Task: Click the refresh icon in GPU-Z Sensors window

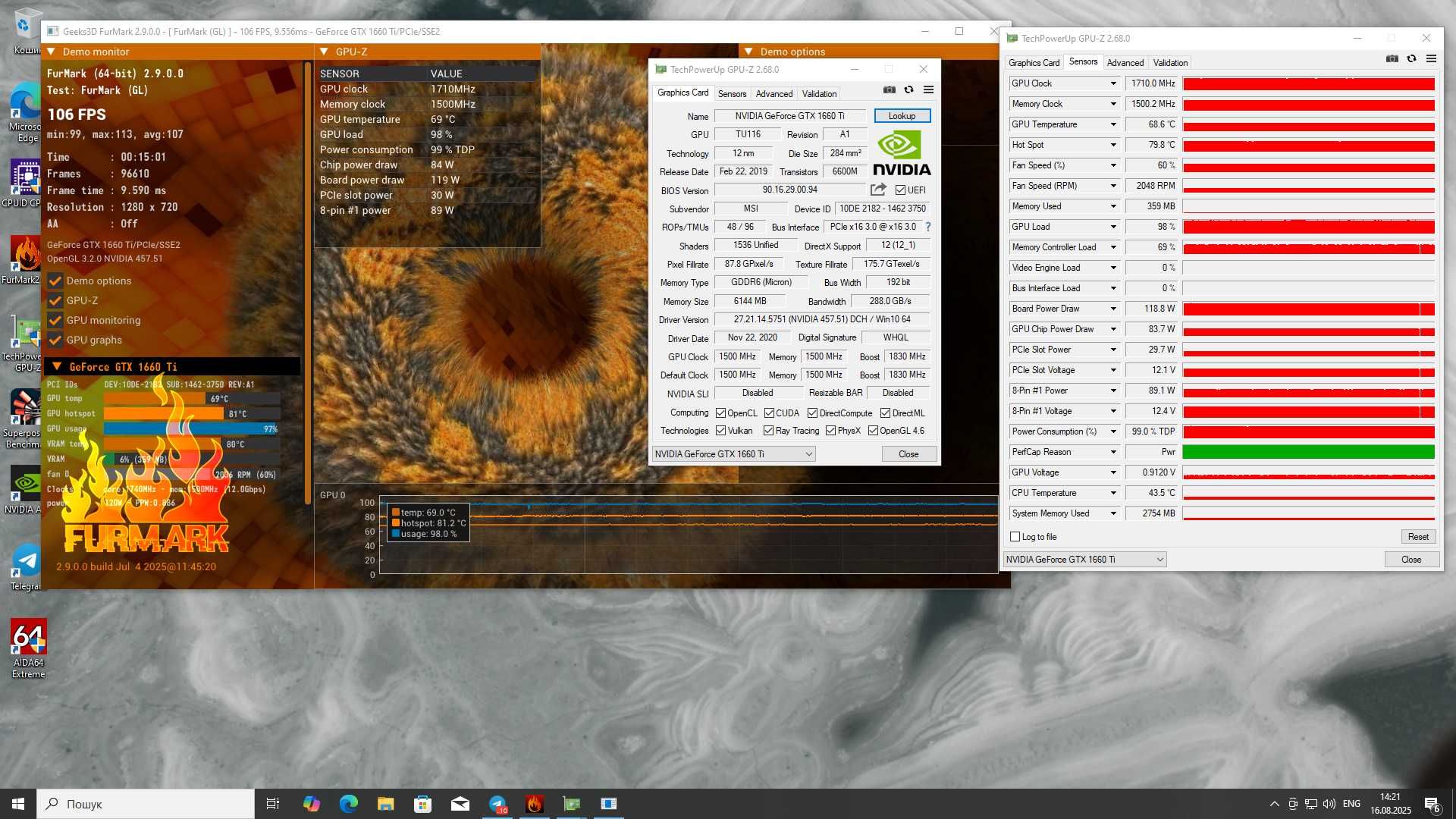Action: click(1411, 59)
